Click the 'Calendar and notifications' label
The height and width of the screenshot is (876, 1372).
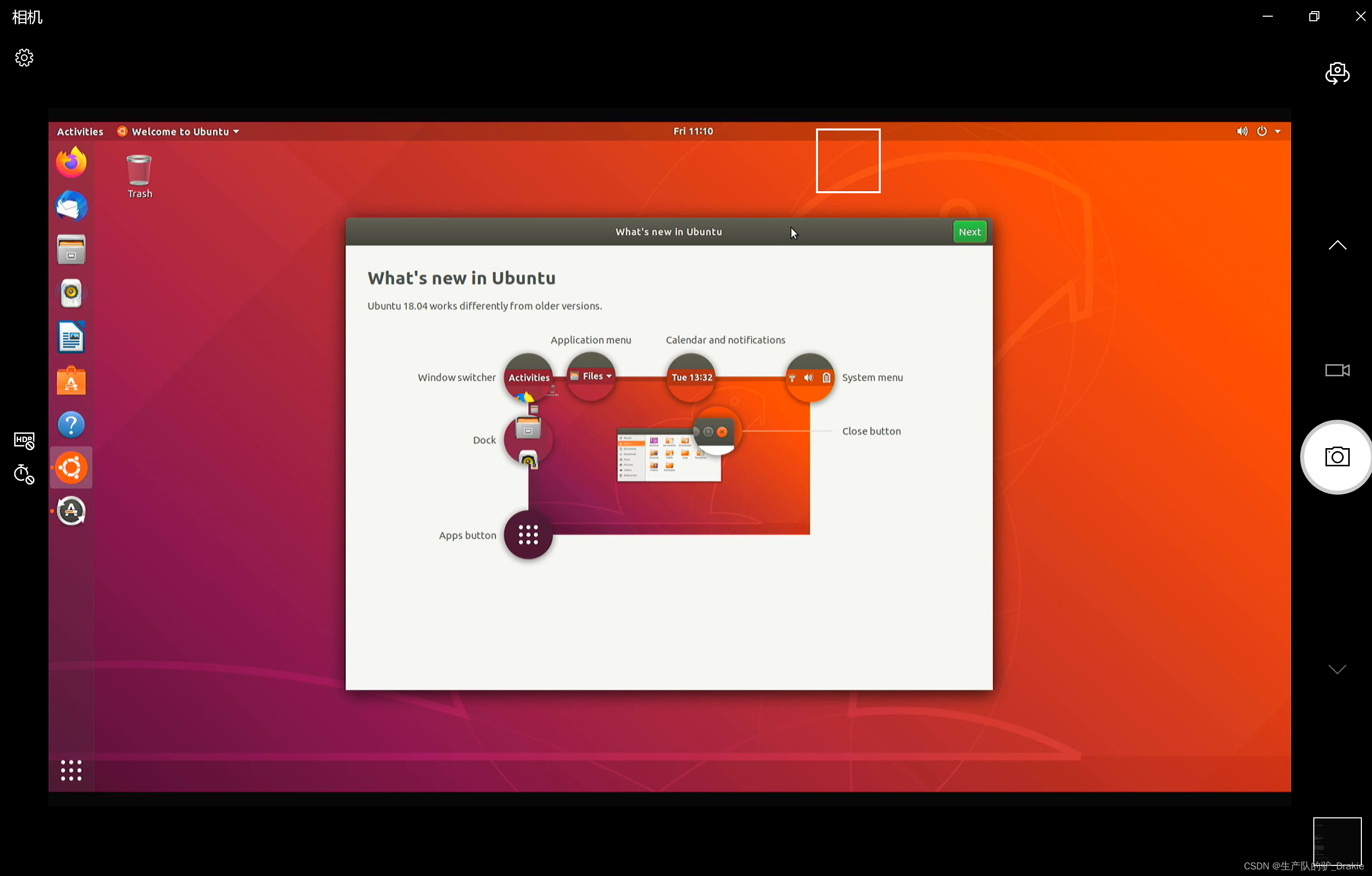click(725, 340)
